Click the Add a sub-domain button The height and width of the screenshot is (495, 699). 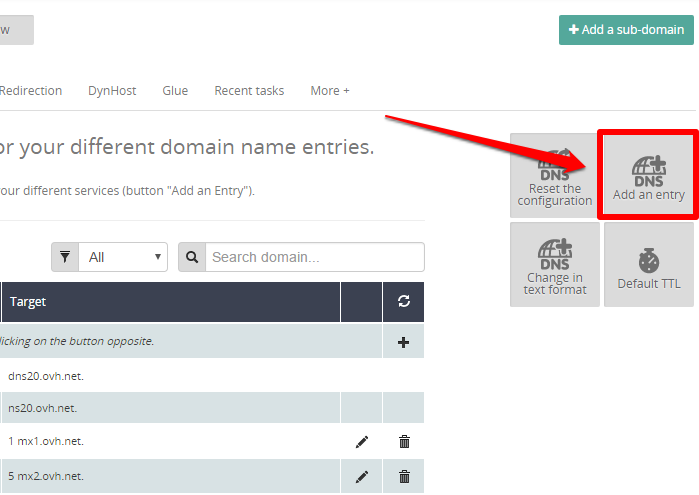coord(626,30)
